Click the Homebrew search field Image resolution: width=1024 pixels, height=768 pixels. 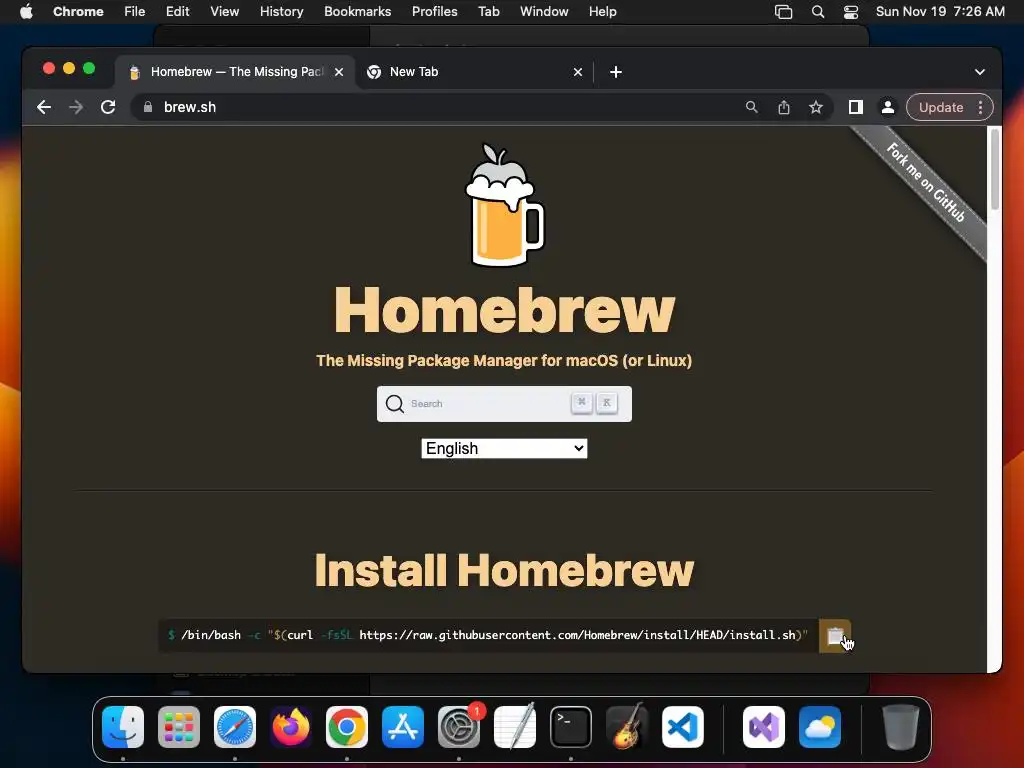pyautogui.click(x=504, y=404)
